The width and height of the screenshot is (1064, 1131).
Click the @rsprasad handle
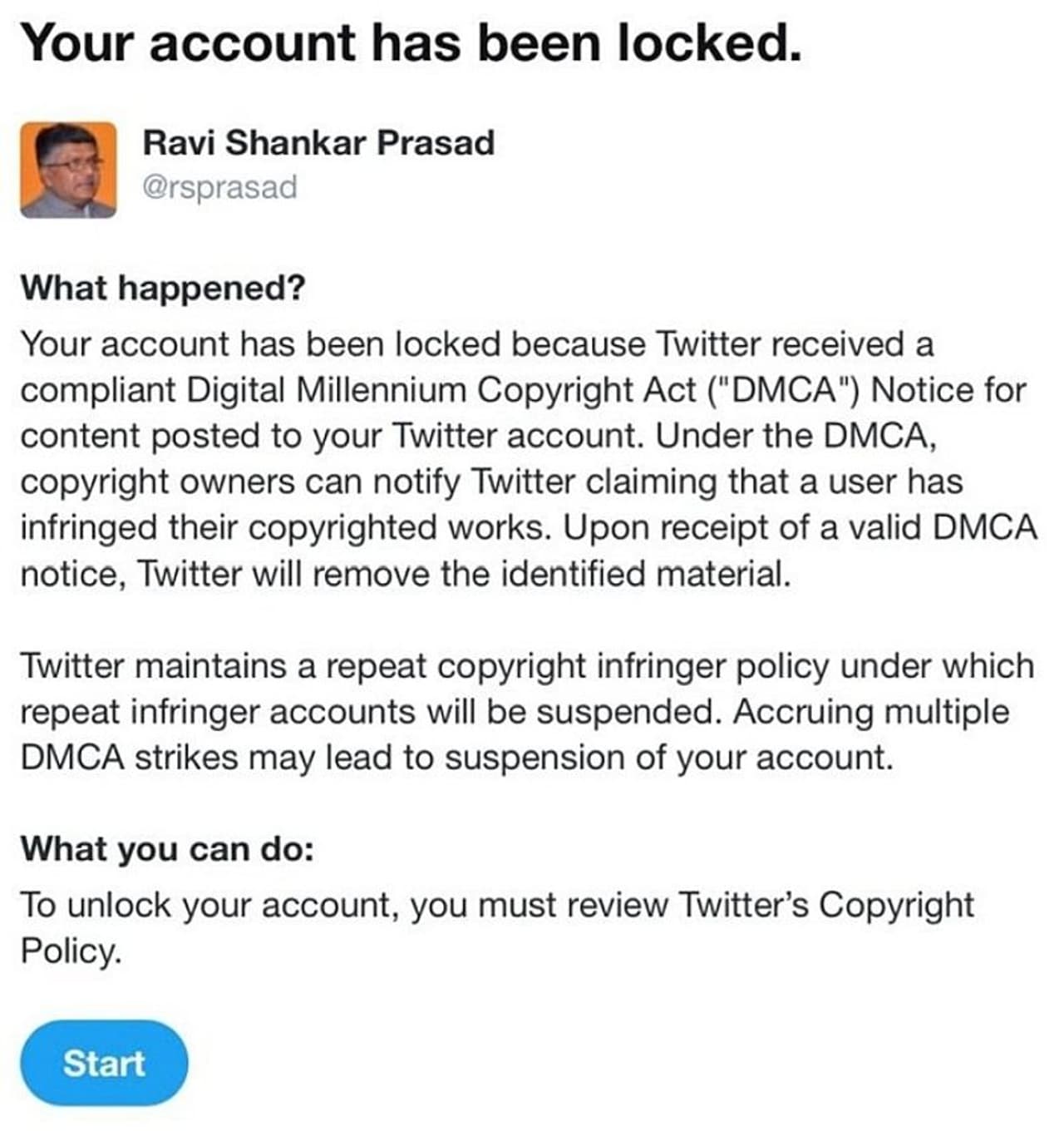tap(219, 187)
